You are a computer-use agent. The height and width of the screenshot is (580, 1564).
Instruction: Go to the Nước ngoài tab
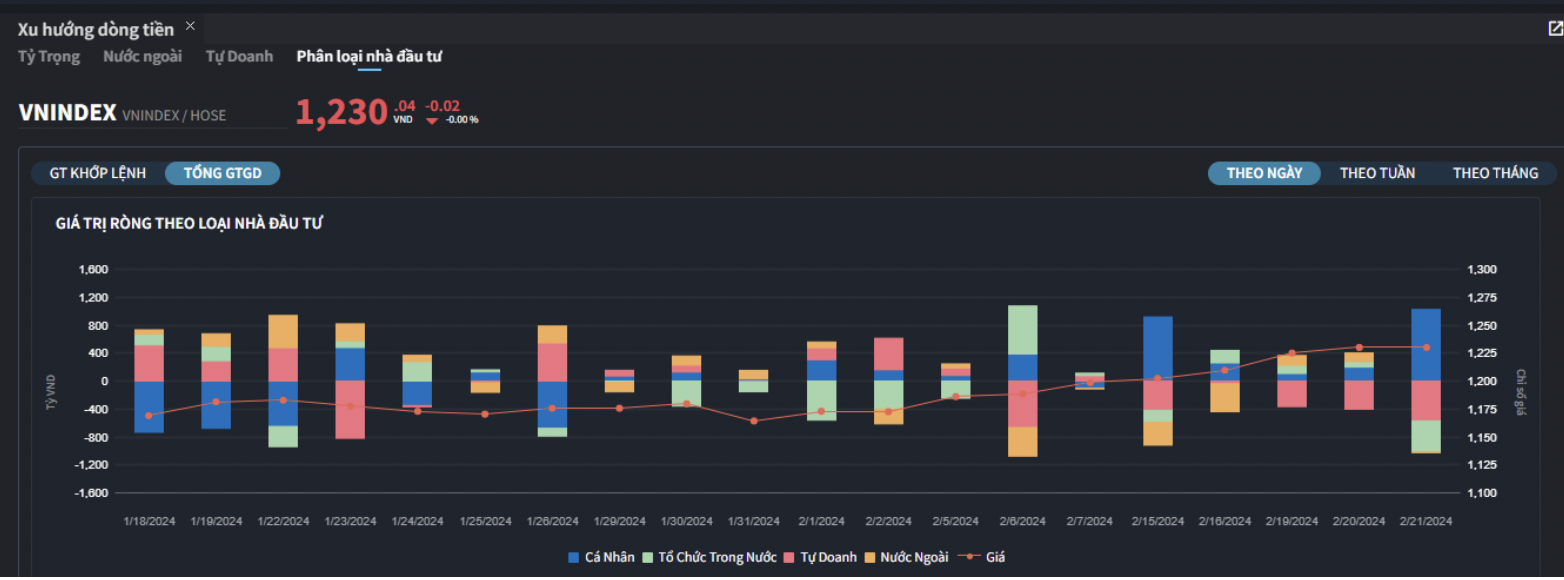pyautogui.click(x=142, y=56)
